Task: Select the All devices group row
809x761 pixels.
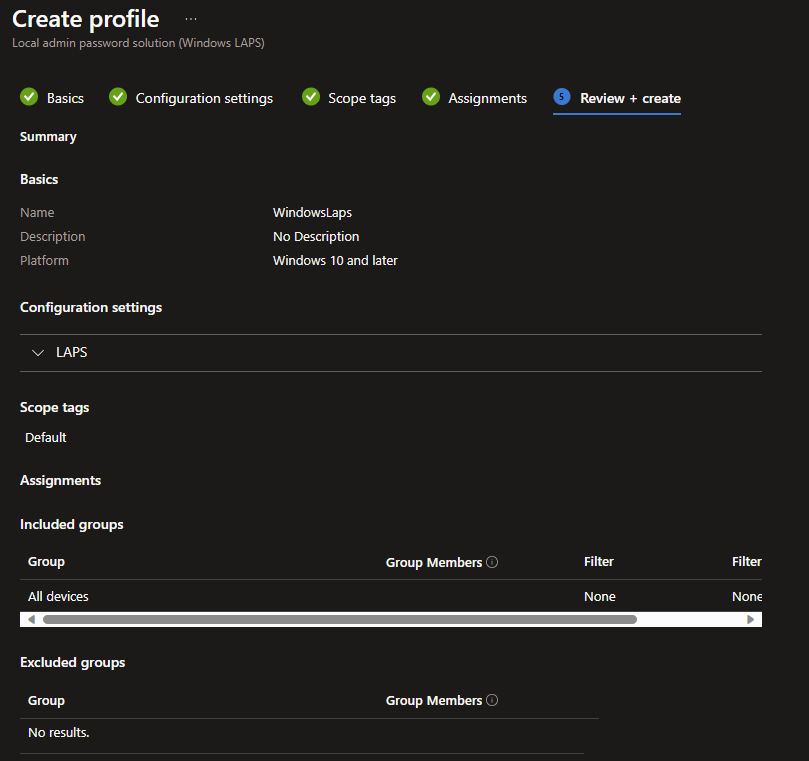Action: [x=58, y=596]
